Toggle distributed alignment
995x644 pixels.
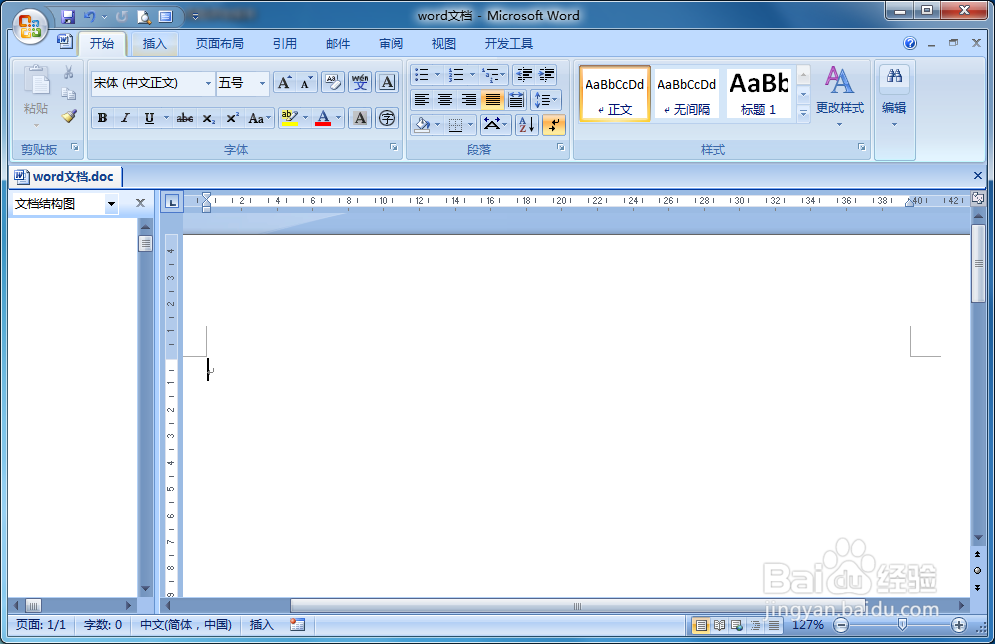[516, 100]
